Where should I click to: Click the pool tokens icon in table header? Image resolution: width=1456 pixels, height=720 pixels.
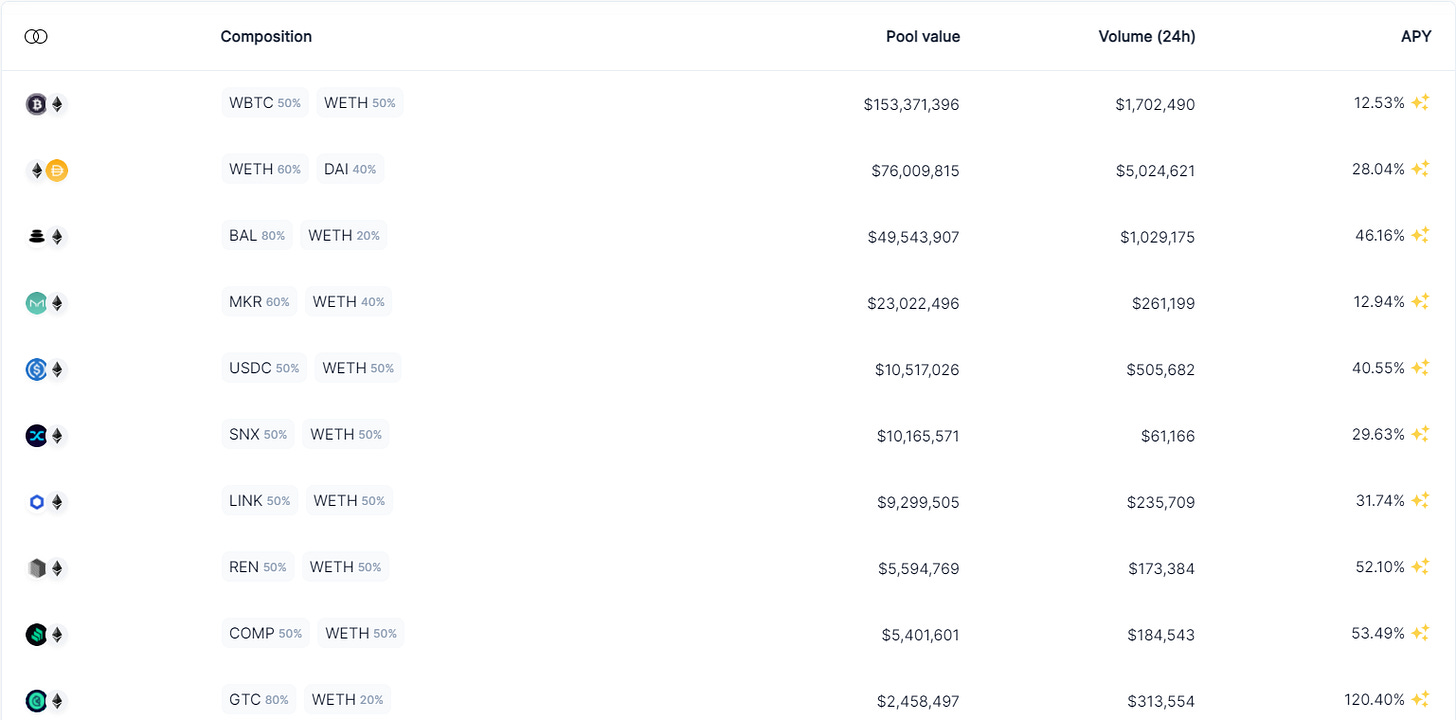(36, 37)
